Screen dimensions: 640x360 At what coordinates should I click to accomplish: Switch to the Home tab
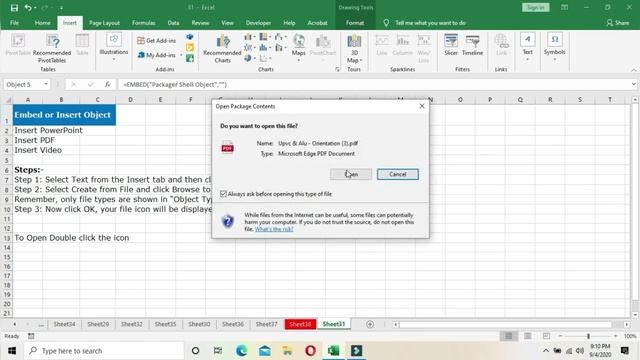pyautogui.click(x=42, y=23)
